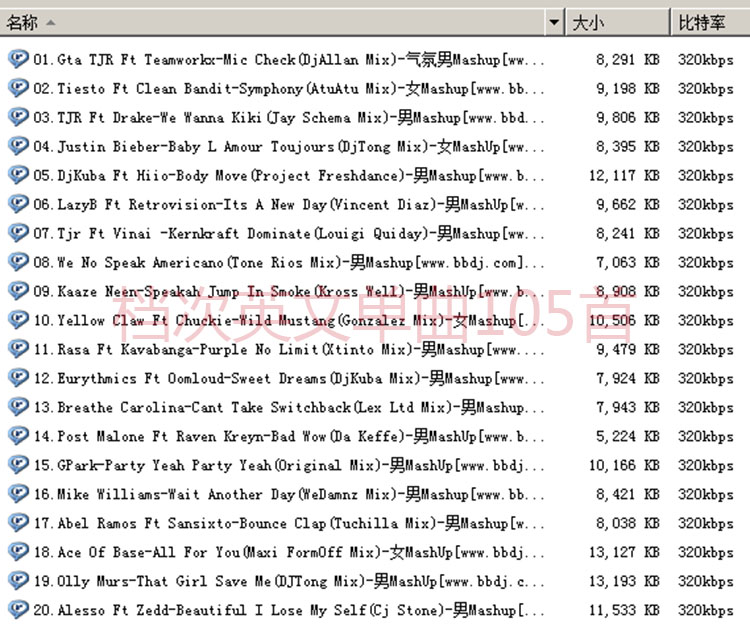Click the audio icon of 01.Gta TJR Mic Check
The width and height of the screenshot is (750, 627).
(18, 59)
